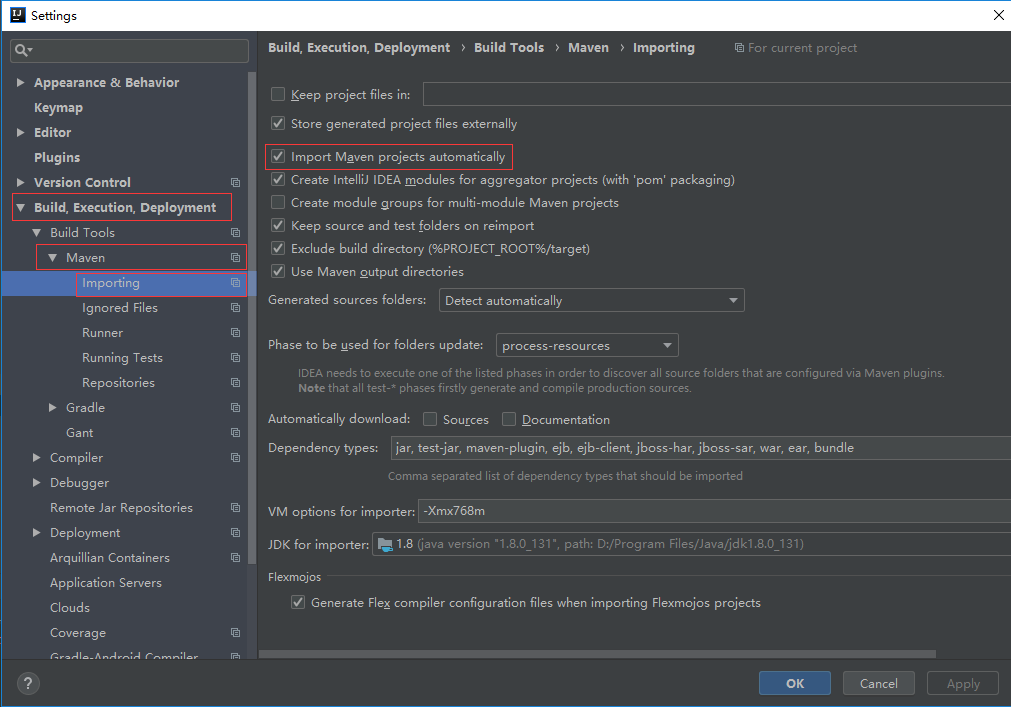This screenshot has height=707, width=1011.
Task: Open the Repositories settings page
Action: click(119, 383)
